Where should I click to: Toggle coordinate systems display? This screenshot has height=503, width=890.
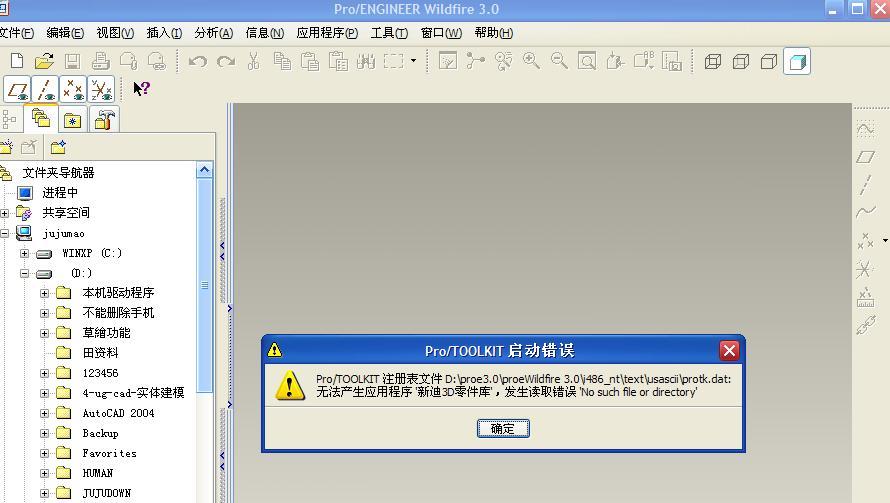coord(101,90)
